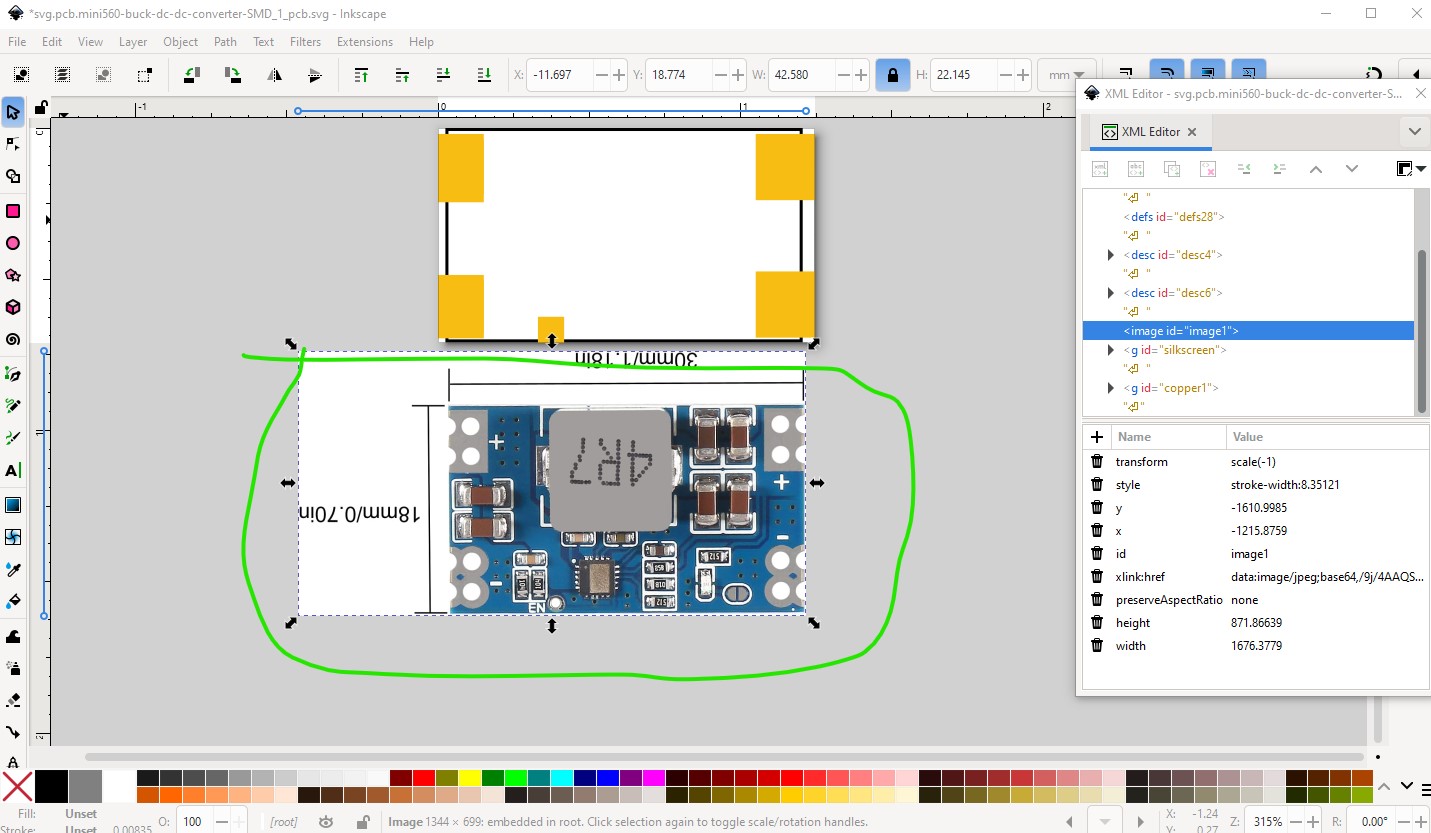Flip selection horizontally
The width and height of the screenshot is (1431, 833).
click(274, 75)
